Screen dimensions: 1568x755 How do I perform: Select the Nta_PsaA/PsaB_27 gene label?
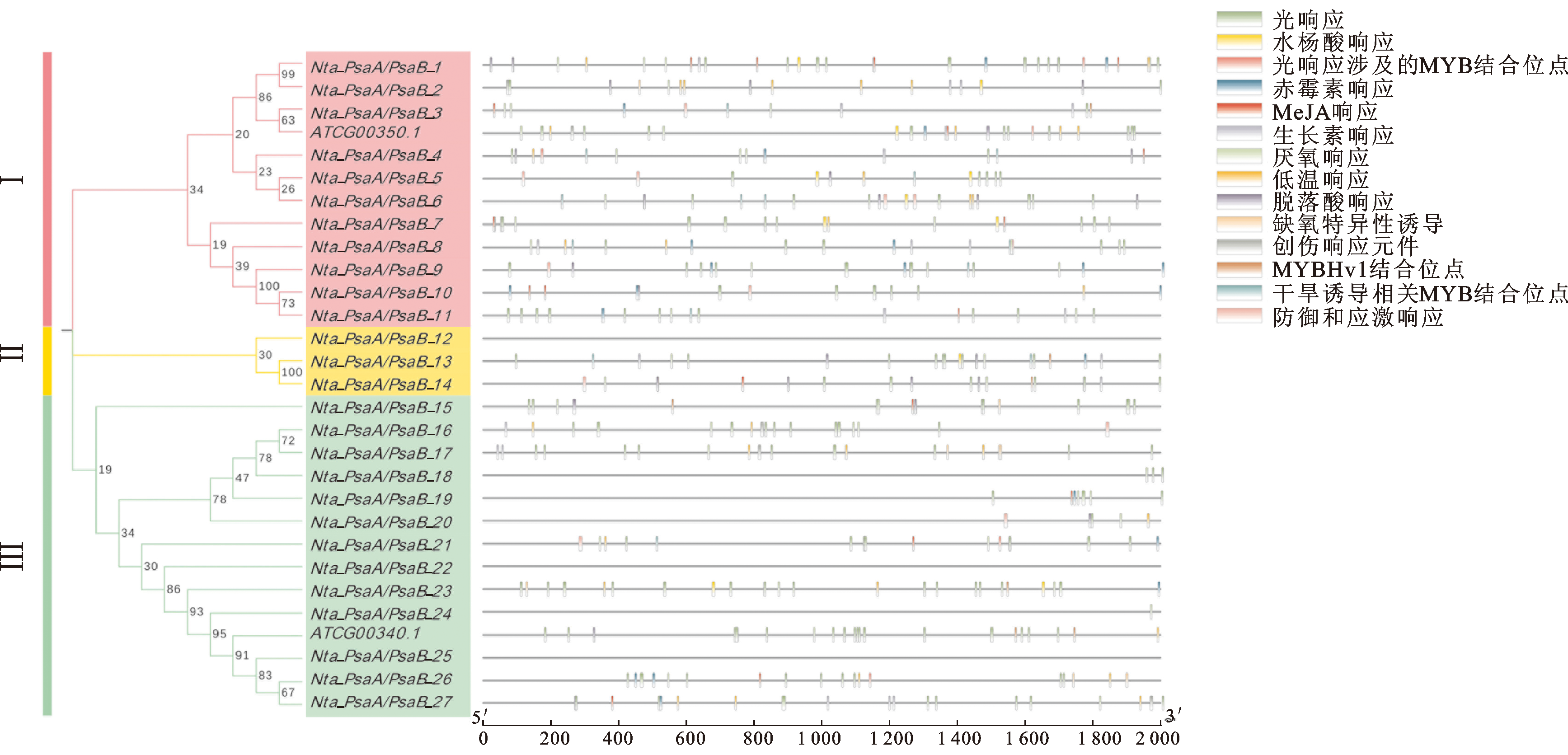click(381, 702)
